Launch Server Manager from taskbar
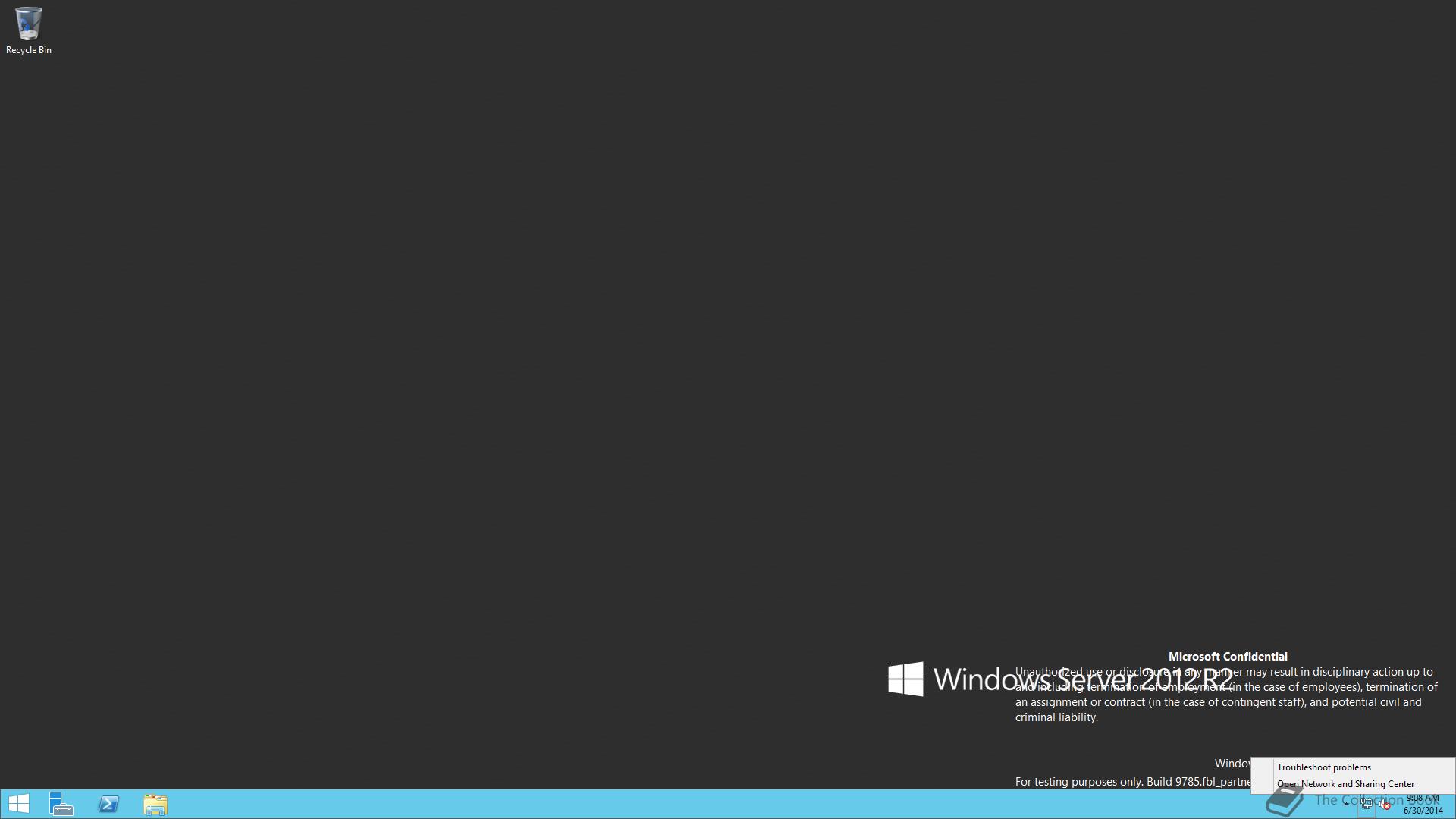 61,804
